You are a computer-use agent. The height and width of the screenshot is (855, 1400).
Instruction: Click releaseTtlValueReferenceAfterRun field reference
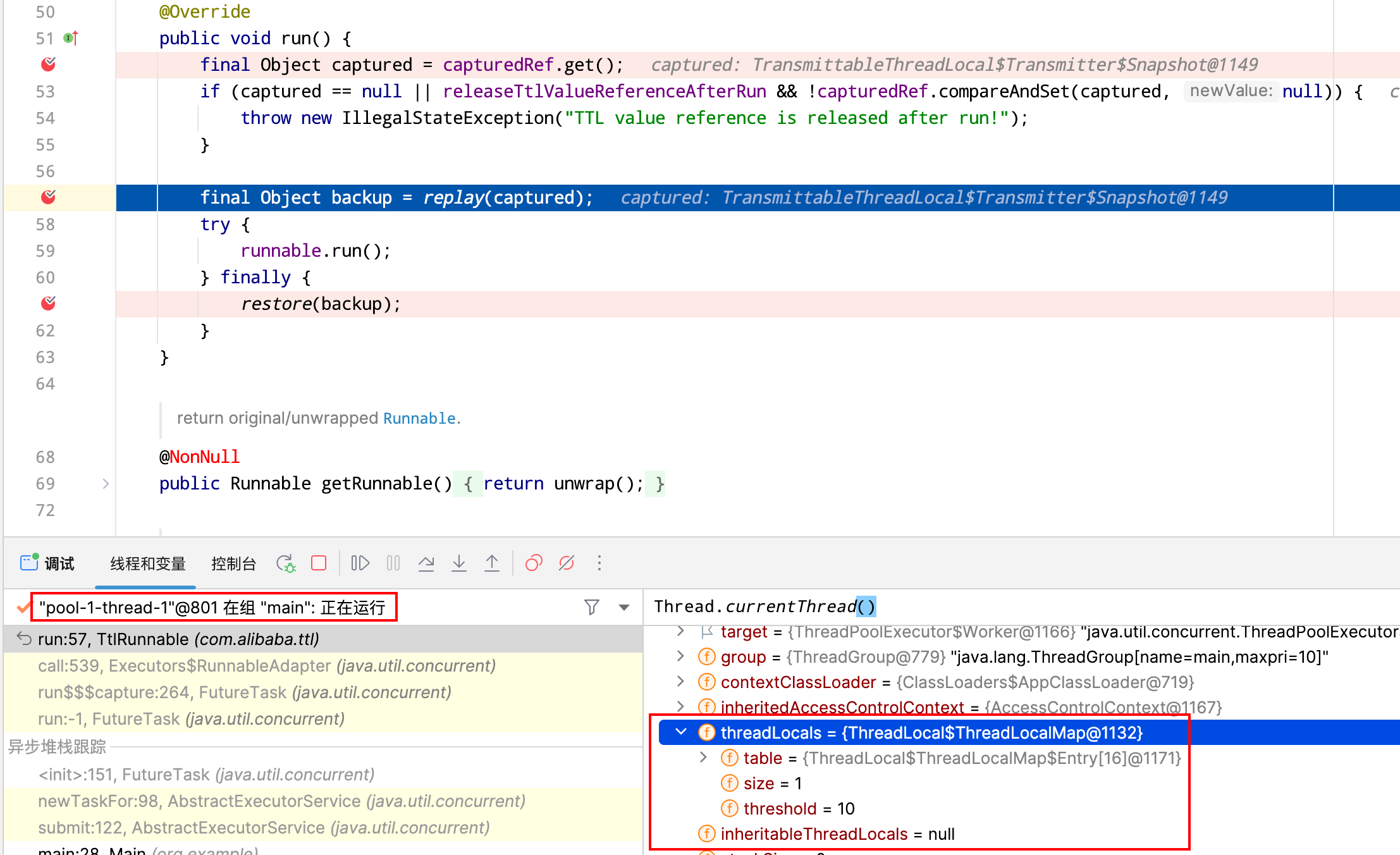(x=605, y=92)
